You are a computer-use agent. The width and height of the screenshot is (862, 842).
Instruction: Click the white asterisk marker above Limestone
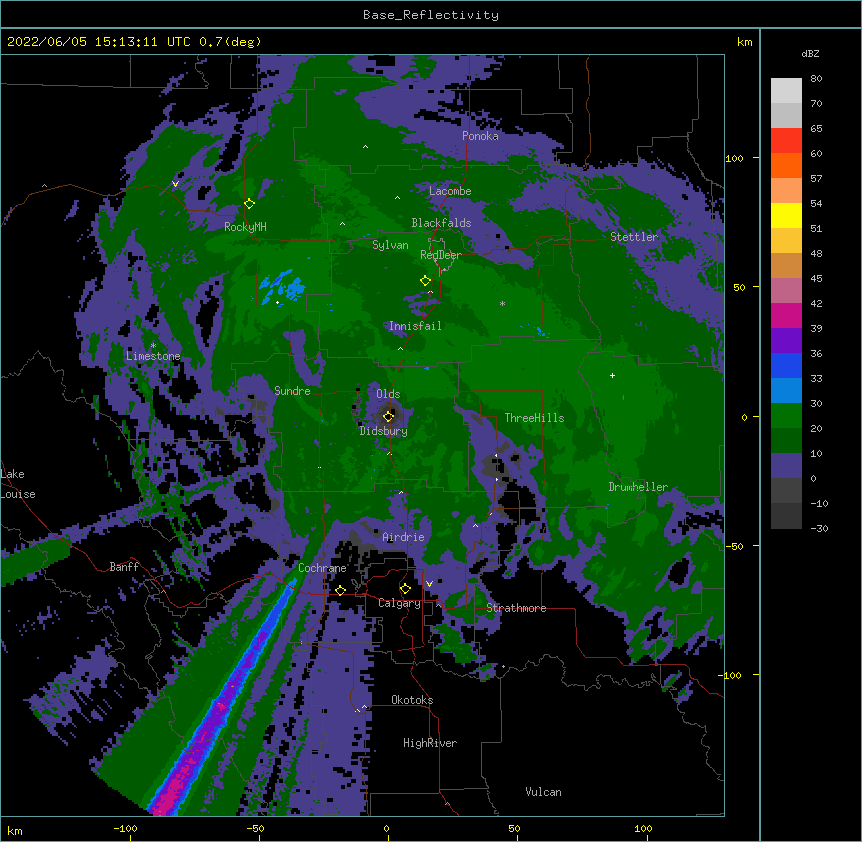[x=153, y=346]
